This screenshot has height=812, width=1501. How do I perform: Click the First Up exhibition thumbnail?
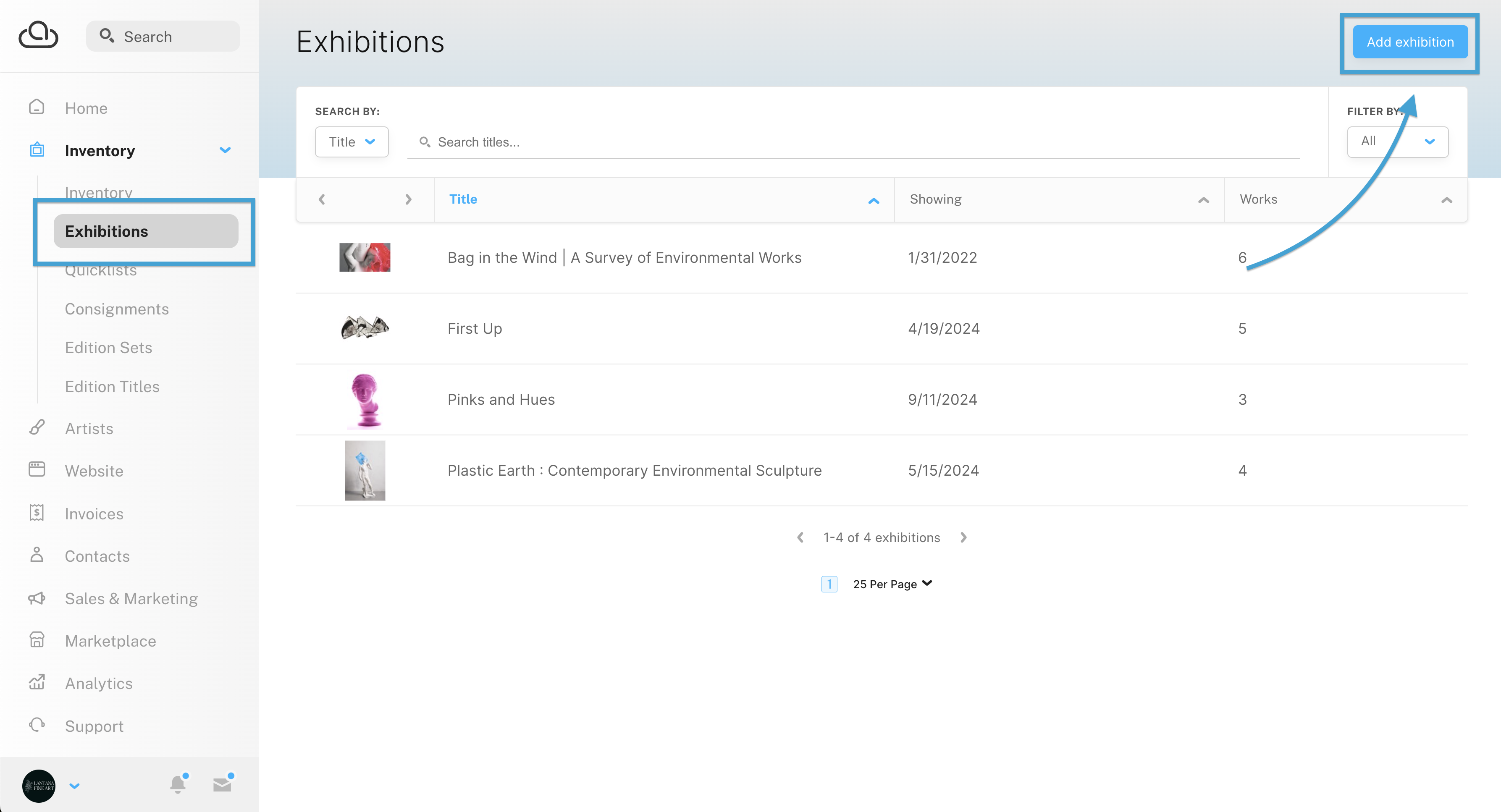click(365, 327)
